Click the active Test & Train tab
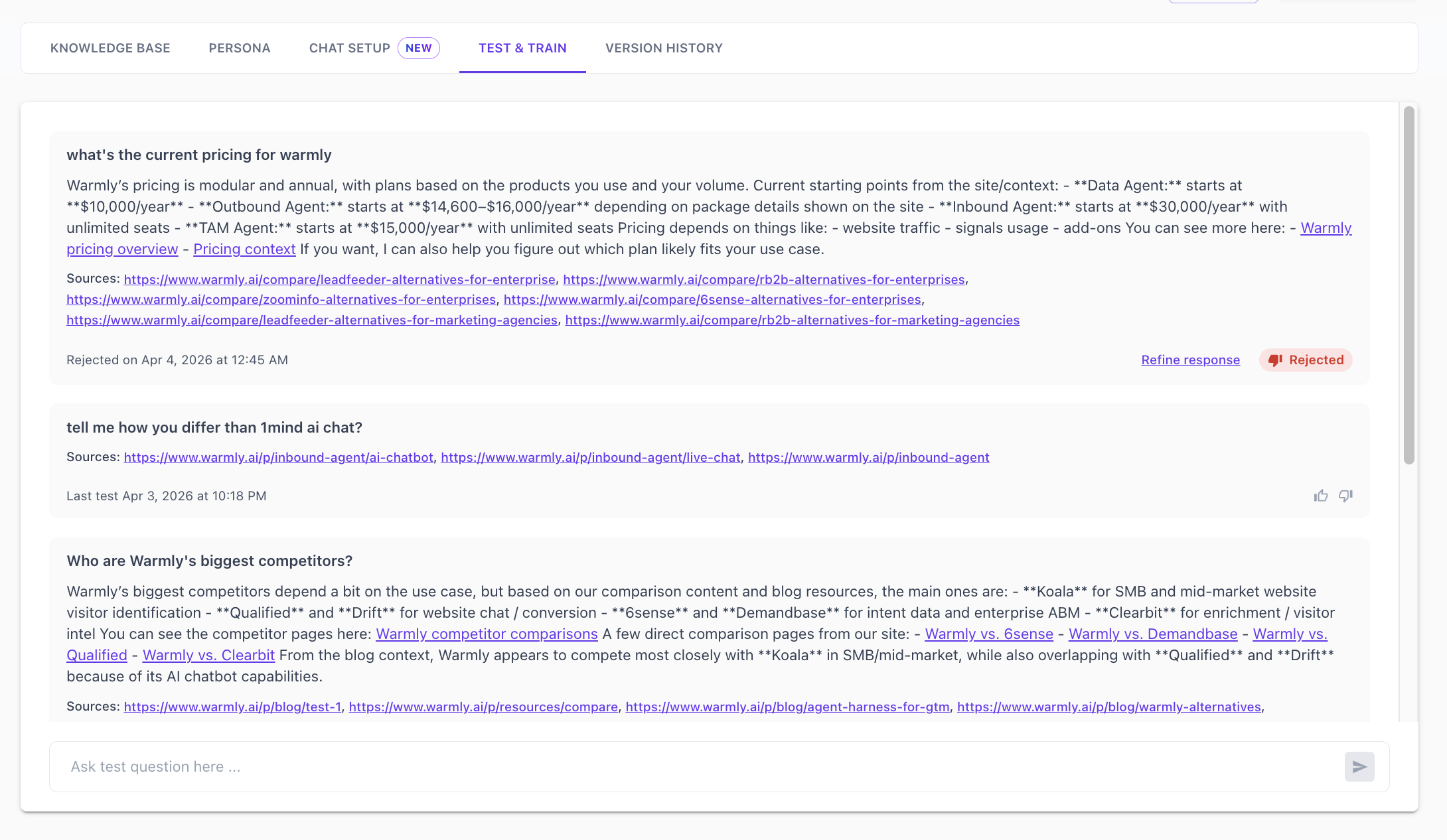The image size is (1447, 840). coord(522,48)
